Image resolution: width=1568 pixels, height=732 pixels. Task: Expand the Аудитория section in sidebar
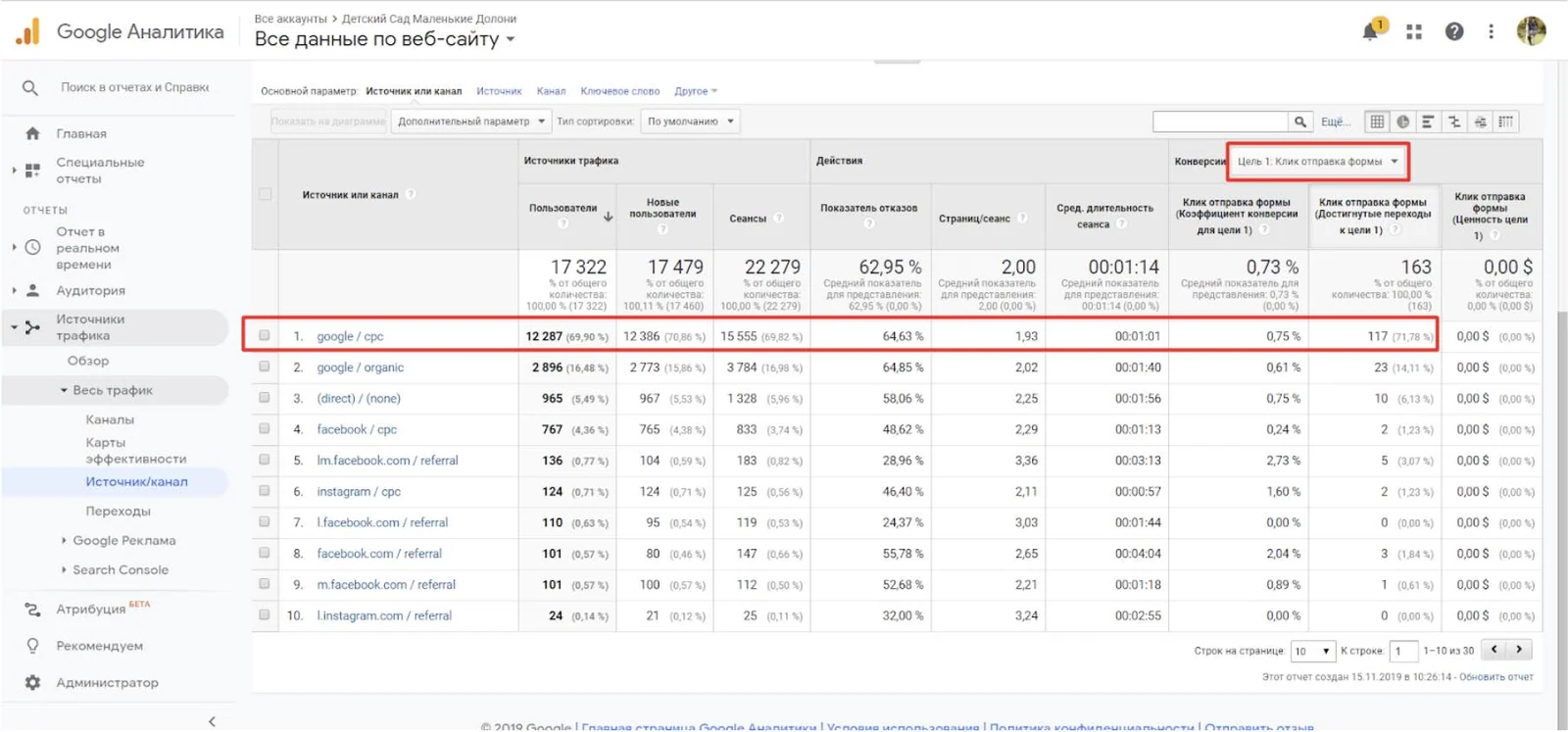coord(14,291)
